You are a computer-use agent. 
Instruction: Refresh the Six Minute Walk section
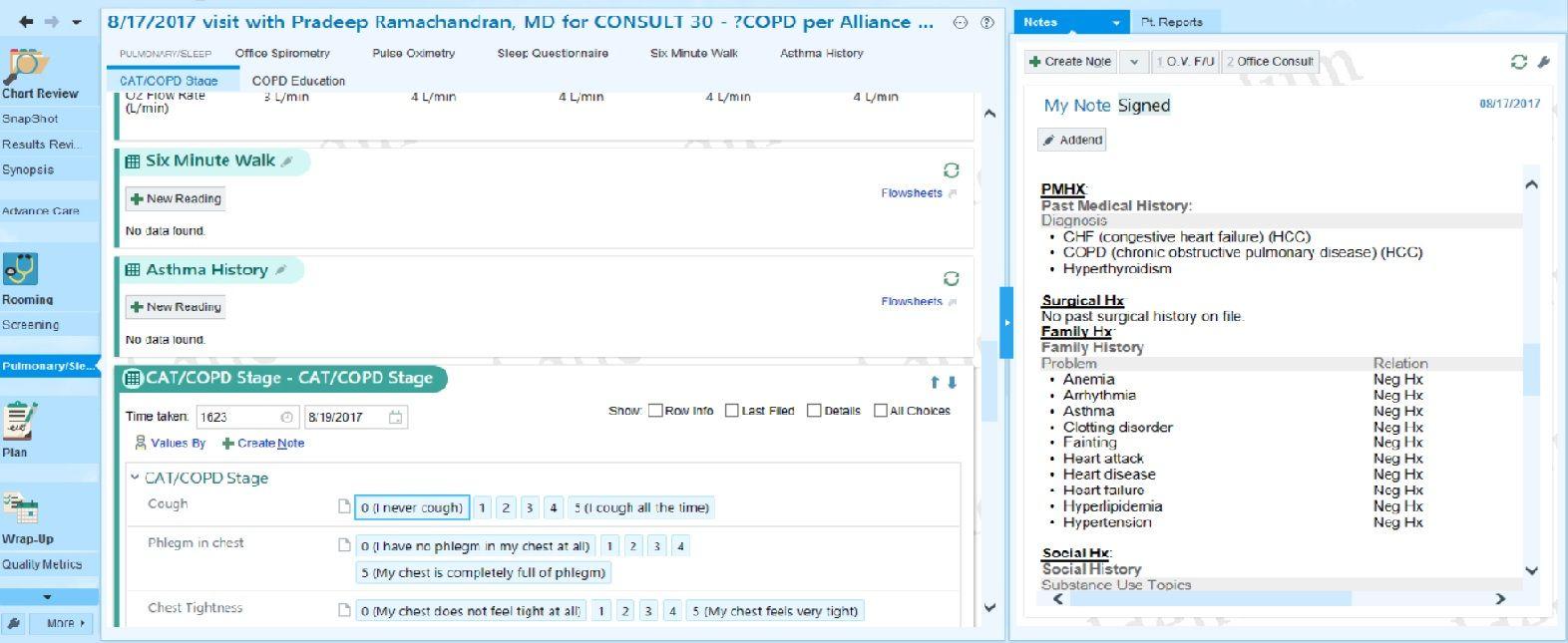[951, 170]
